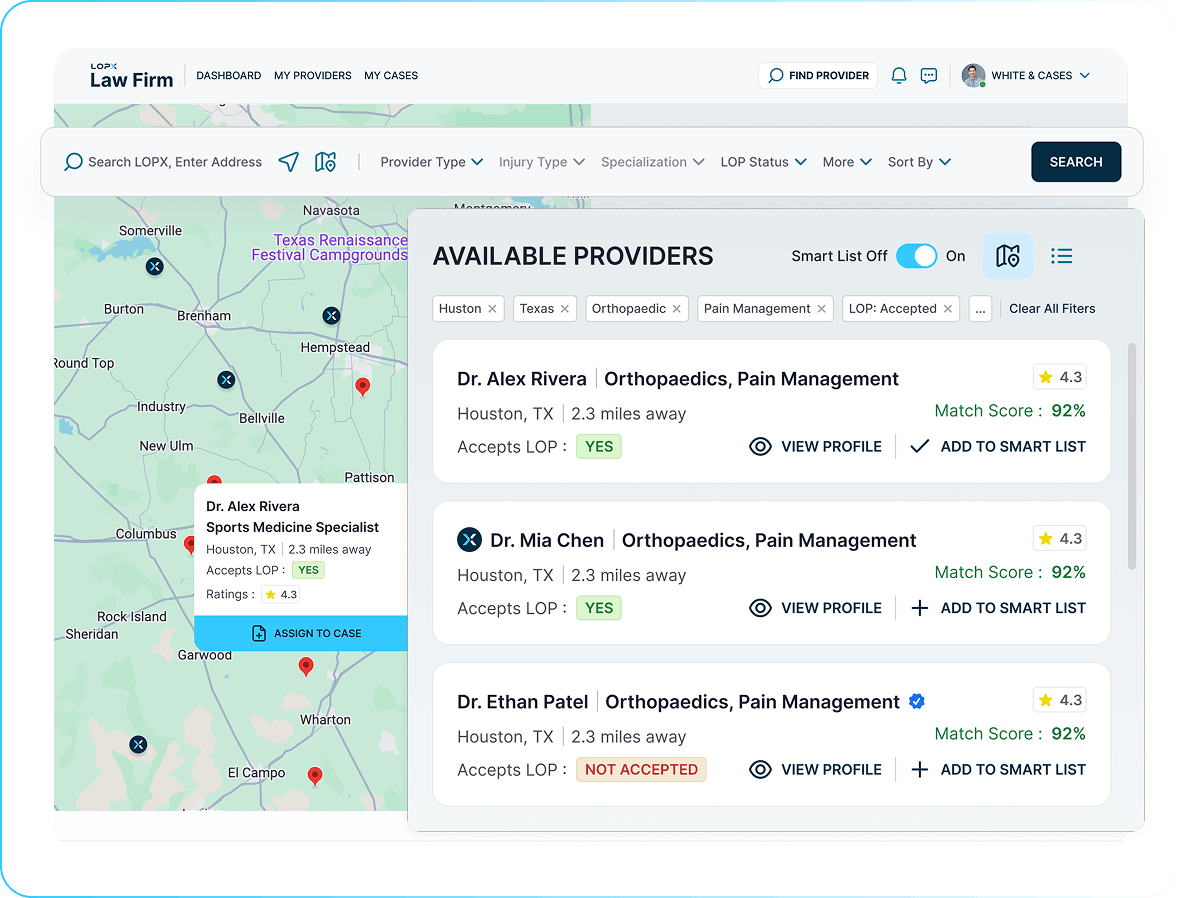This screenshot has height=898, width=1184.
Task: Click the search magnifier icon in filter bar
Action: [x=73, y=162]
